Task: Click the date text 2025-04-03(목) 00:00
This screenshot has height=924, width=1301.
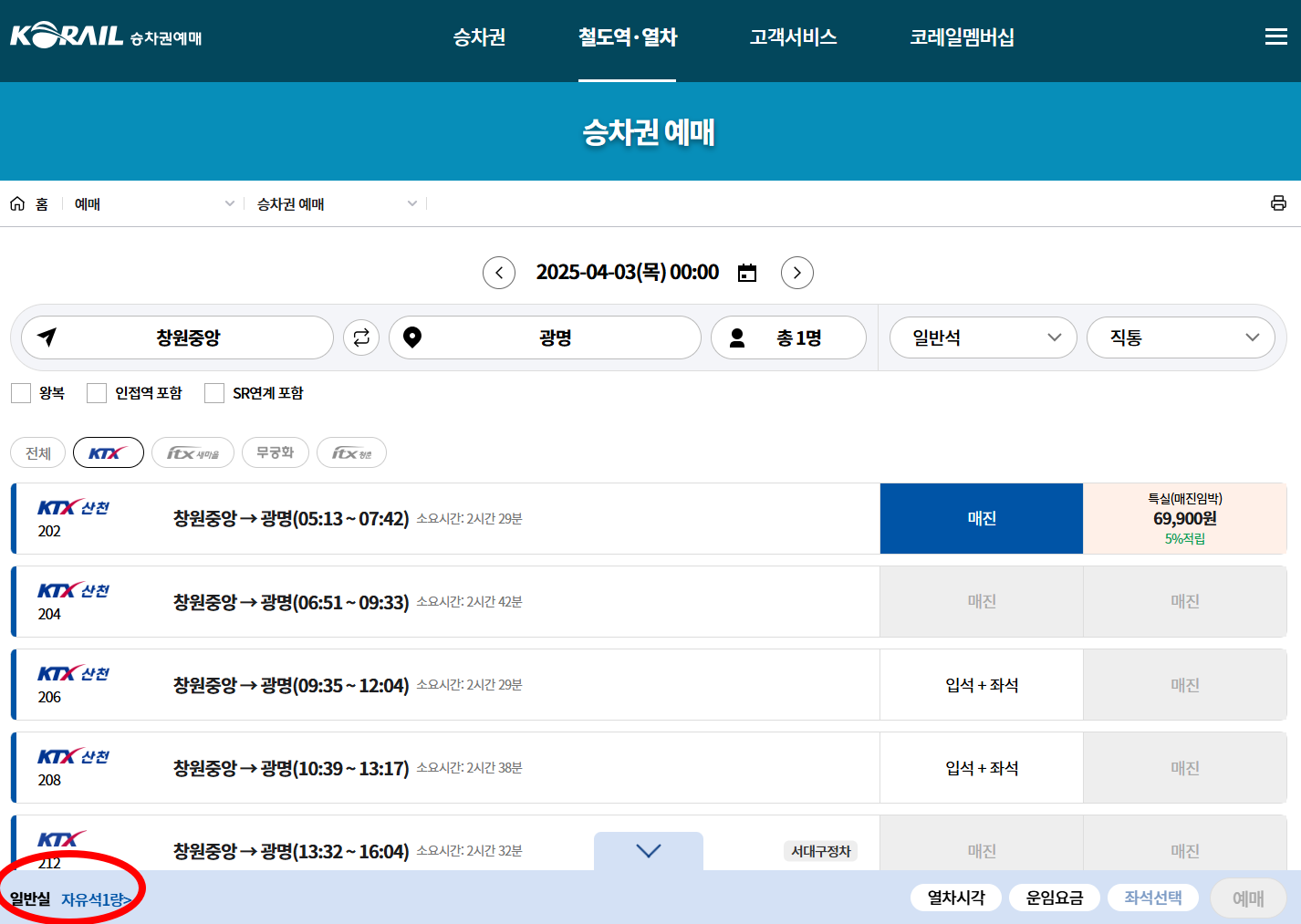Action: tap(628, 273)
